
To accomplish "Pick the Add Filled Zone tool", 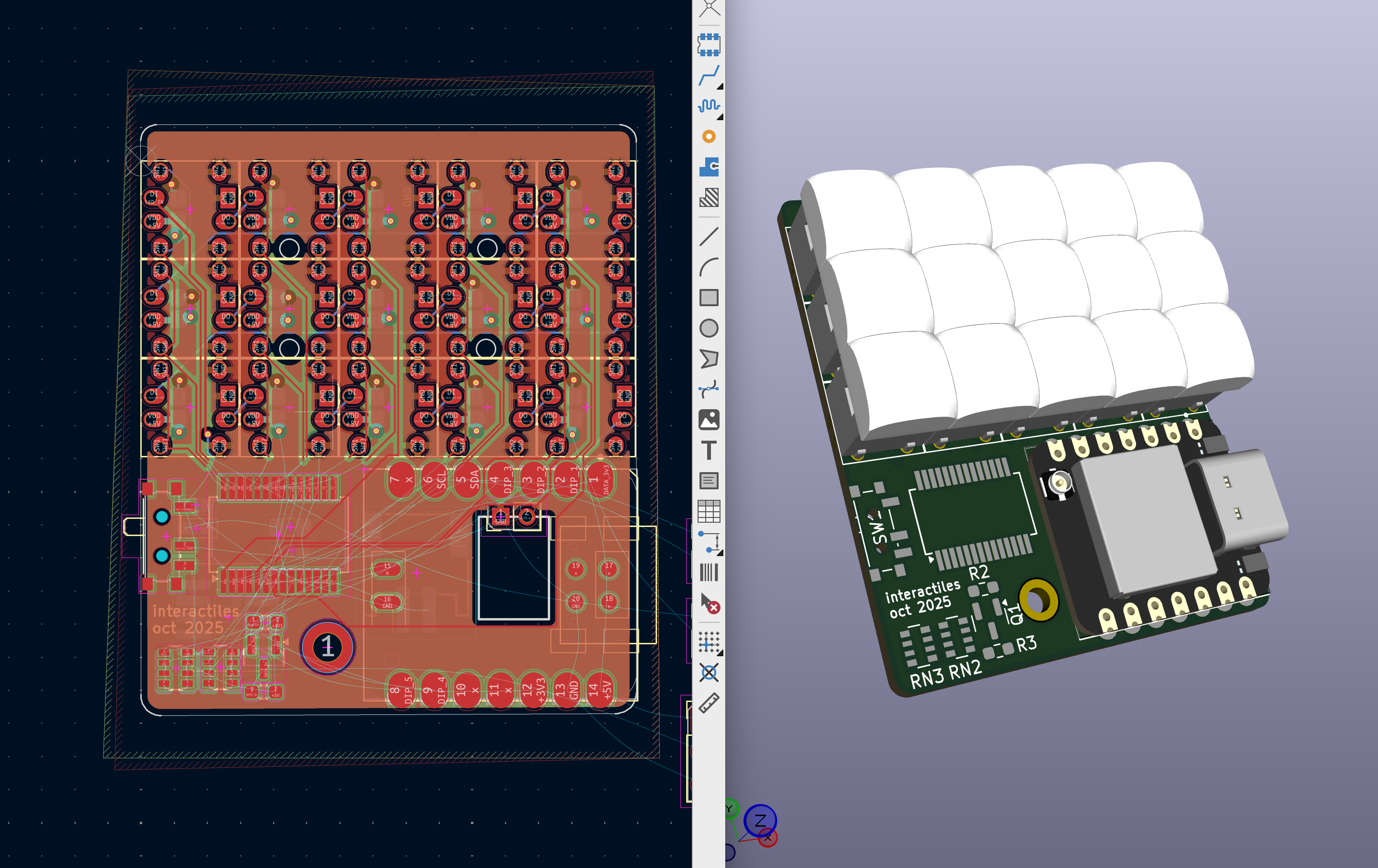I will tap(709, 167).
